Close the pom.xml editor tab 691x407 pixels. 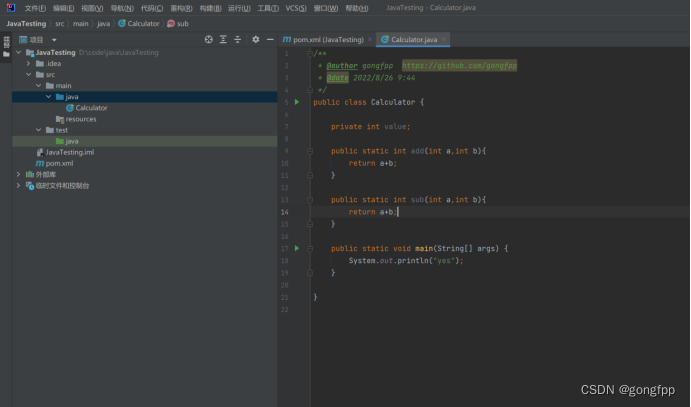[370, 40]
